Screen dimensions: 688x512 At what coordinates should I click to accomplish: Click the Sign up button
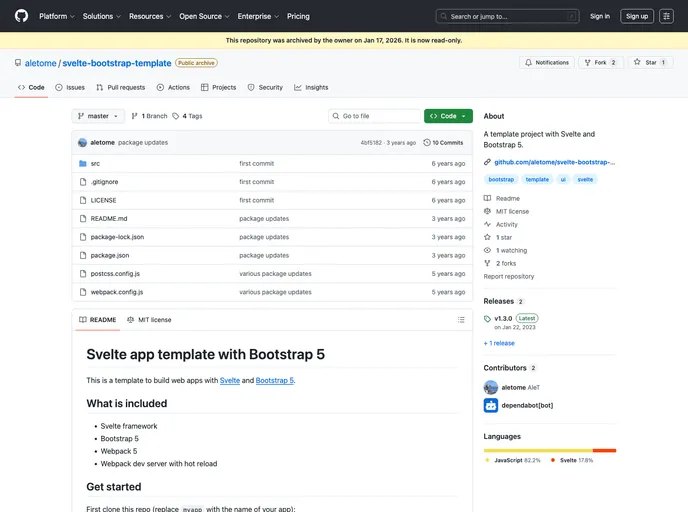point(636,16)
